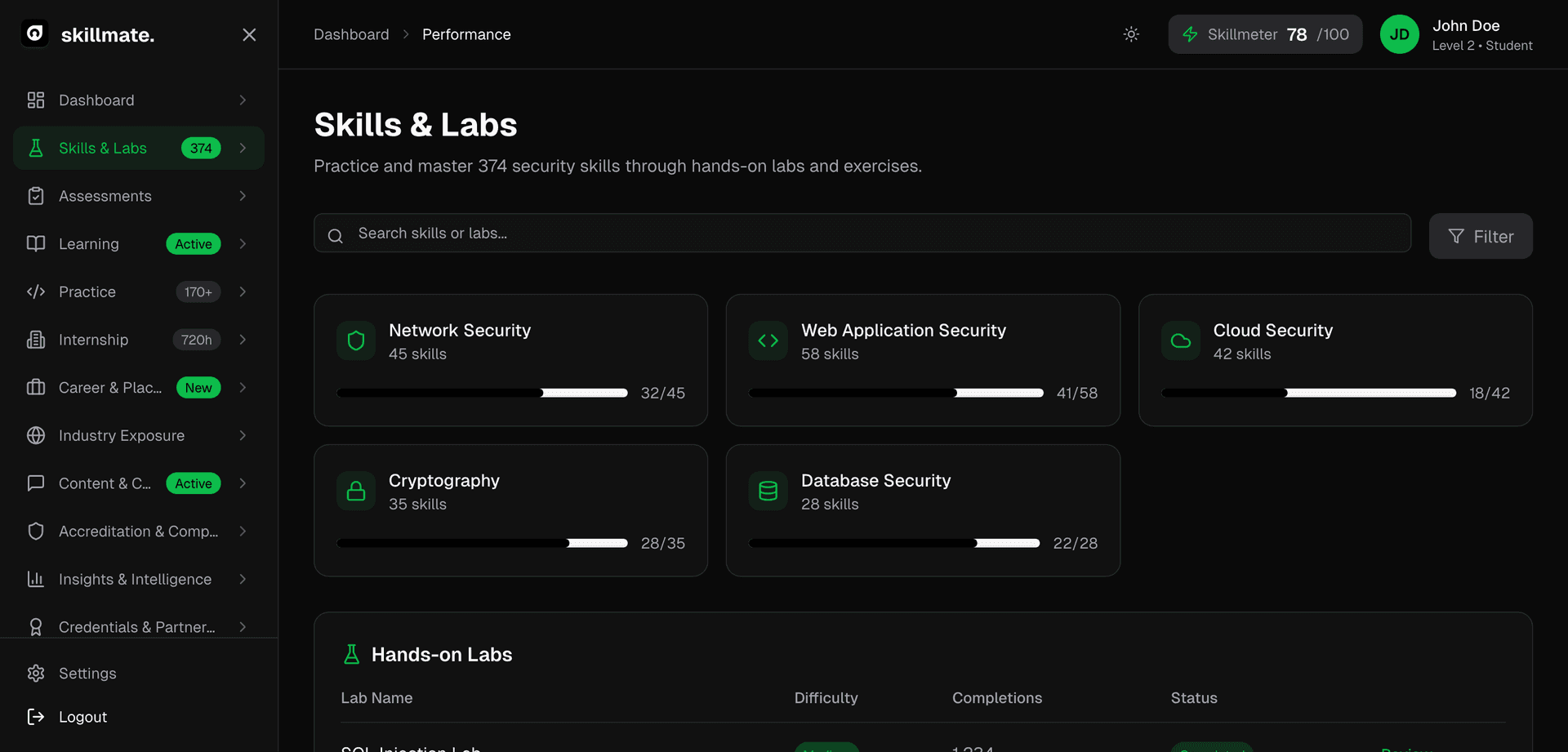The image size is (1568, 752).
Task: Toggle light/dark theme sun icon
Action: tap(1131, 34)
